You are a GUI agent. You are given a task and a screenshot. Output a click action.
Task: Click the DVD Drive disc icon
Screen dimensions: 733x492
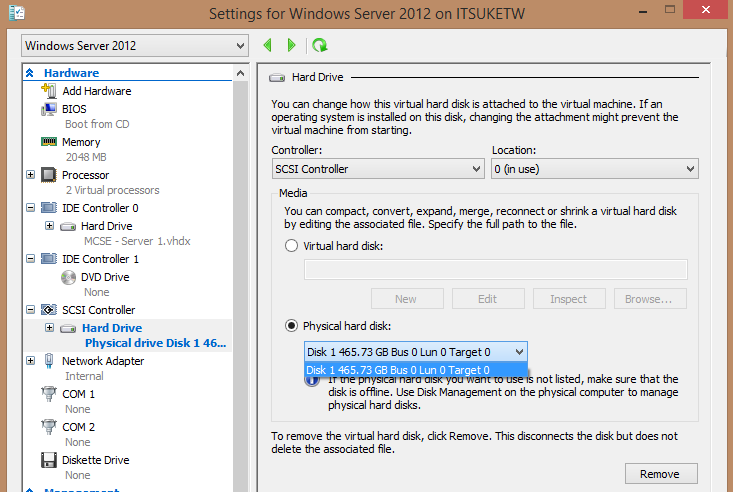[68, 277]
